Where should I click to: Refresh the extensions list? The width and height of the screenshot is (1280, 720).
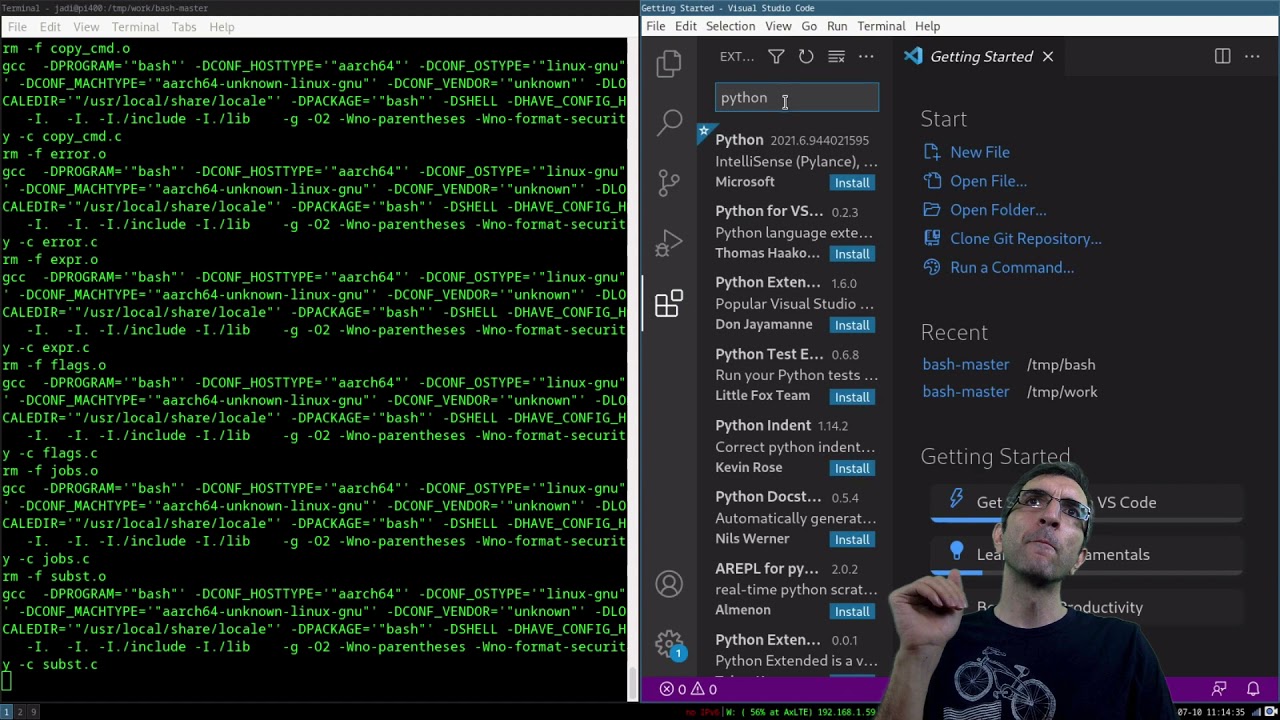pyautogui.click(x=806, y=57)
